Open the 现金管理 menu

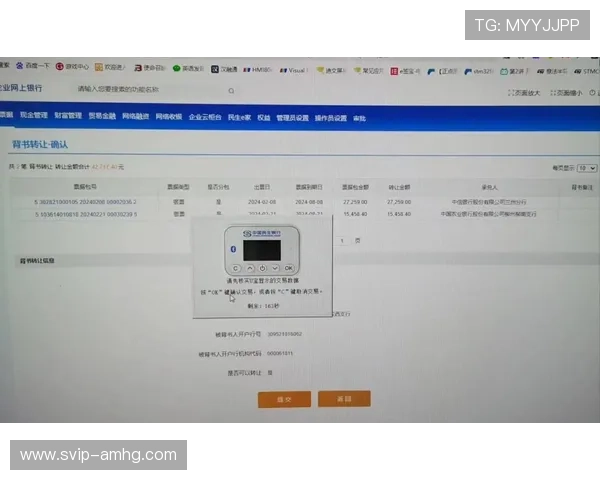tap(34, 115)
